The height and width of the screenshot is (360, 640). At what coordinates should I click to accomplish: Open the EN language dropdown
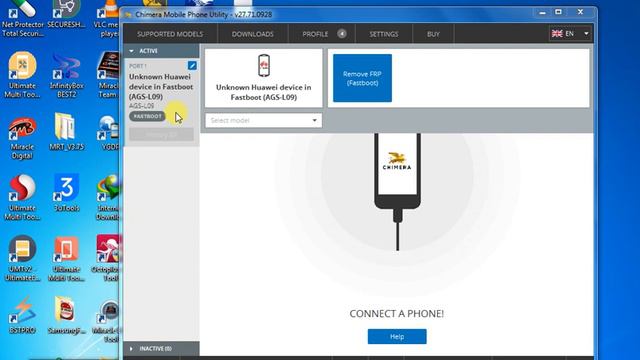570,33
